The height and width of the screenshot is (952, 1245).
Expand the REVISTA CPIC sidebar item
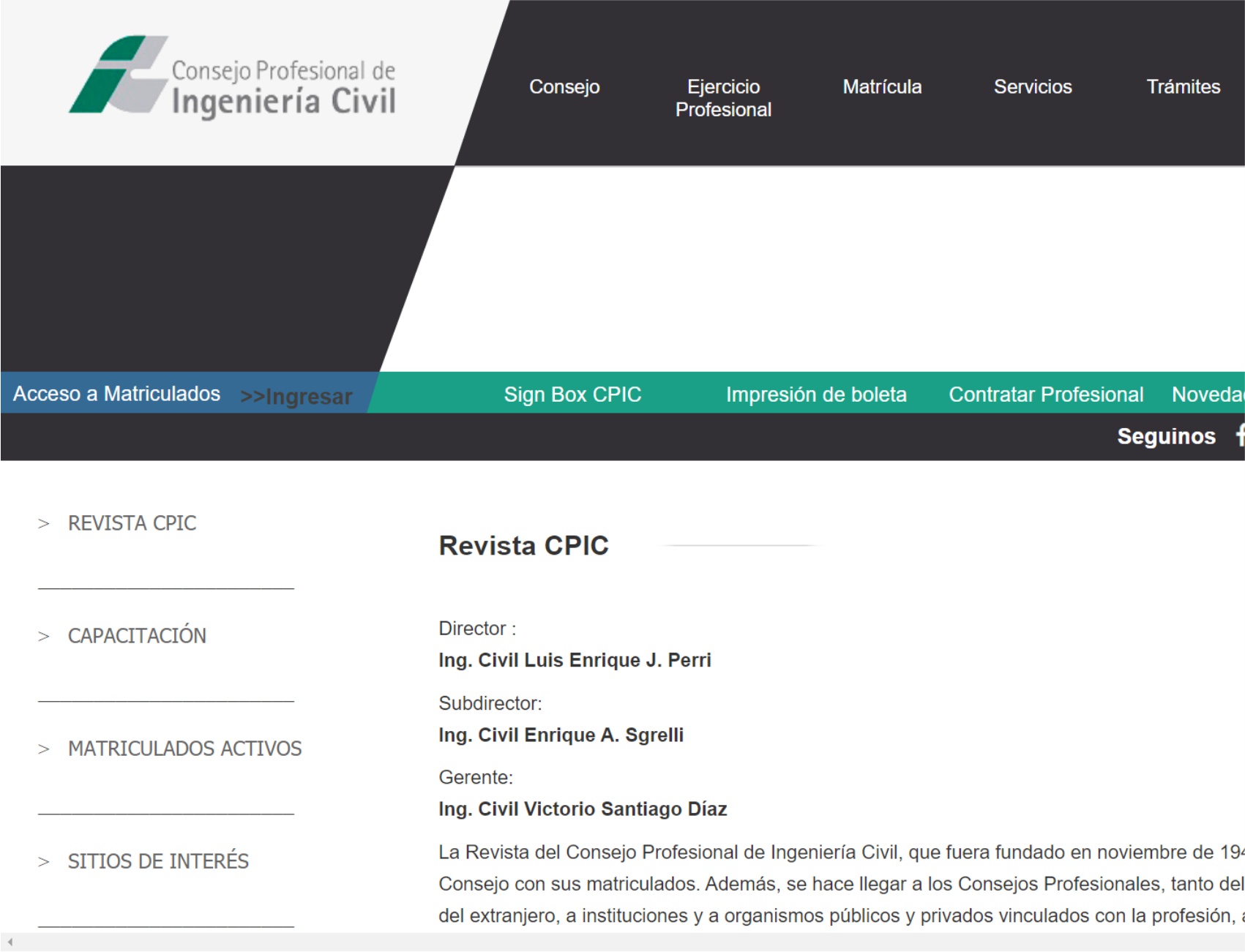tap(132, 523)
